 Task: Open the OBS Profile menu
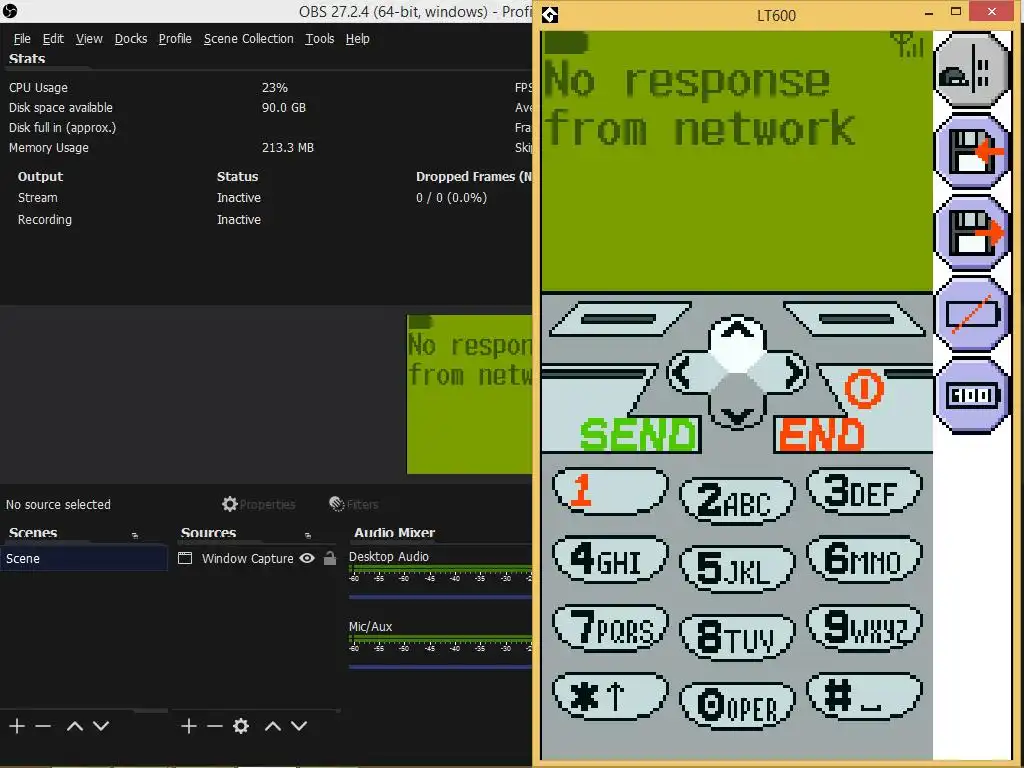coord(175,39)
